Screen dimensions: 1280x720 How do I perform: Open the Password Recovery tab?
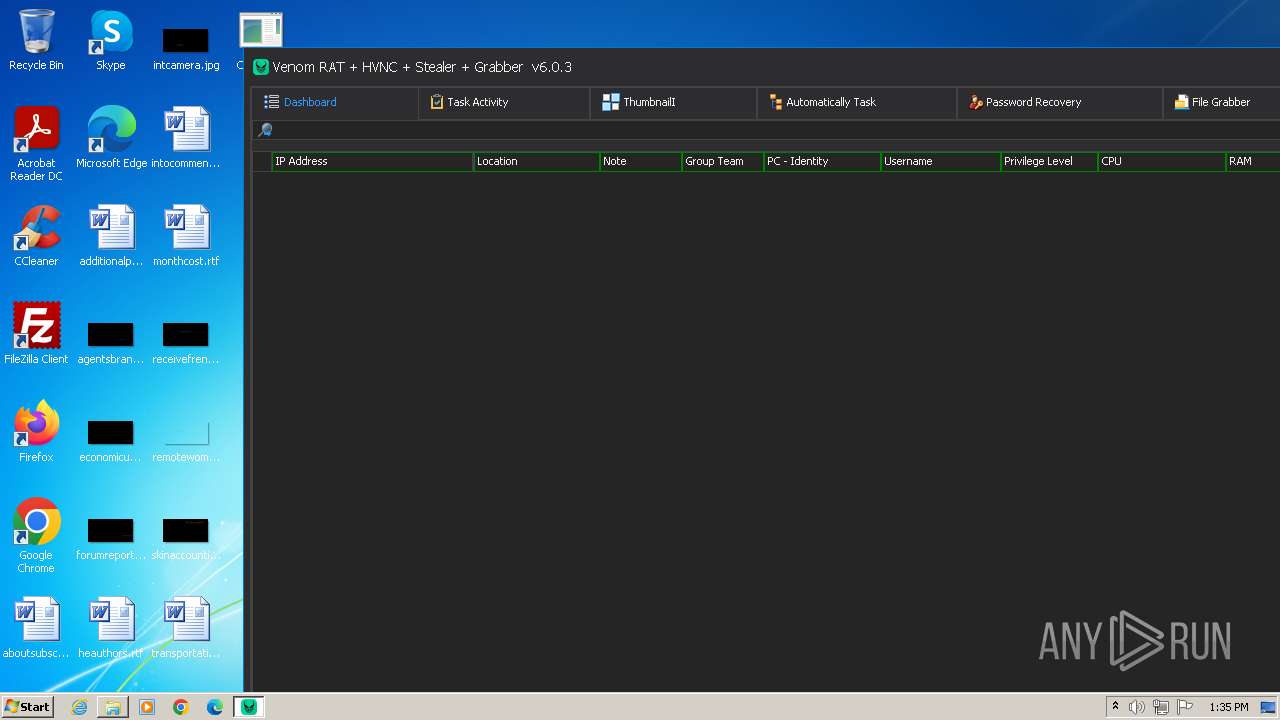point(1060,102)
